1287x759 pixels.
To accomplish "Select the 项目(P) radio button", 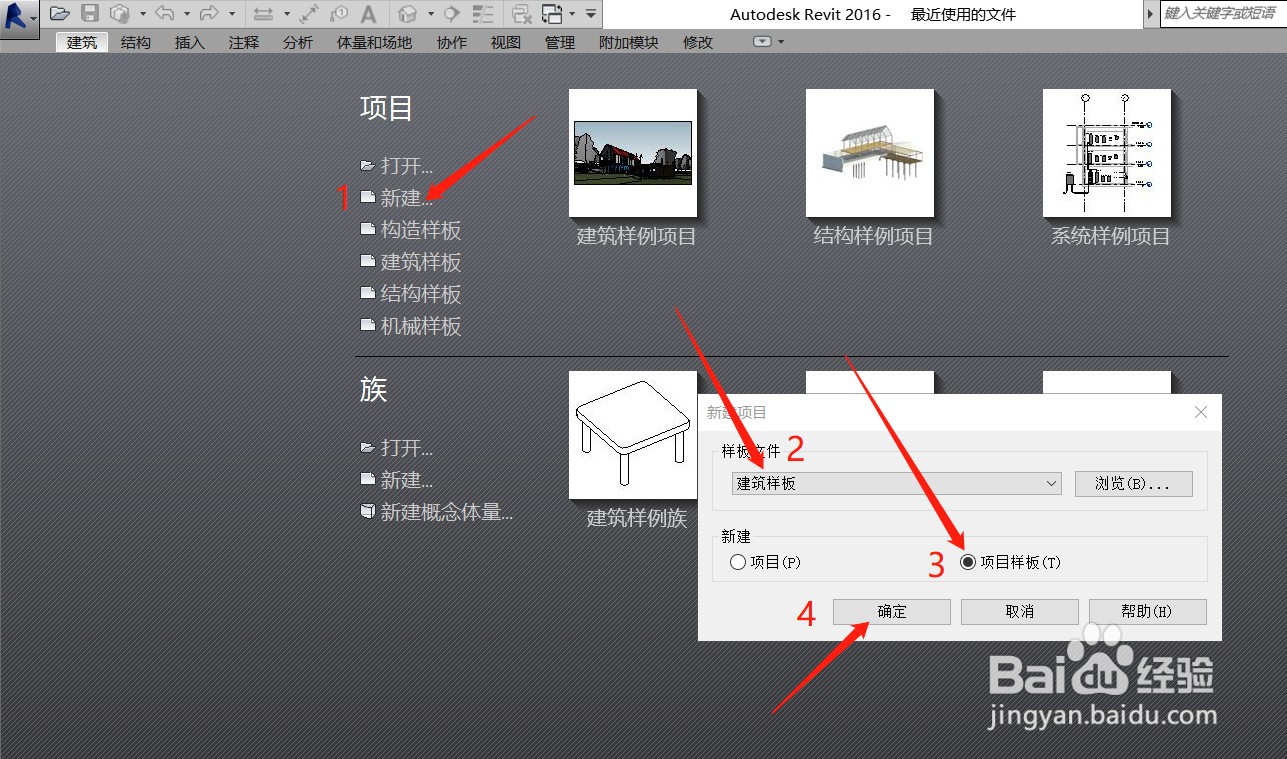I will tap(738, 562).
